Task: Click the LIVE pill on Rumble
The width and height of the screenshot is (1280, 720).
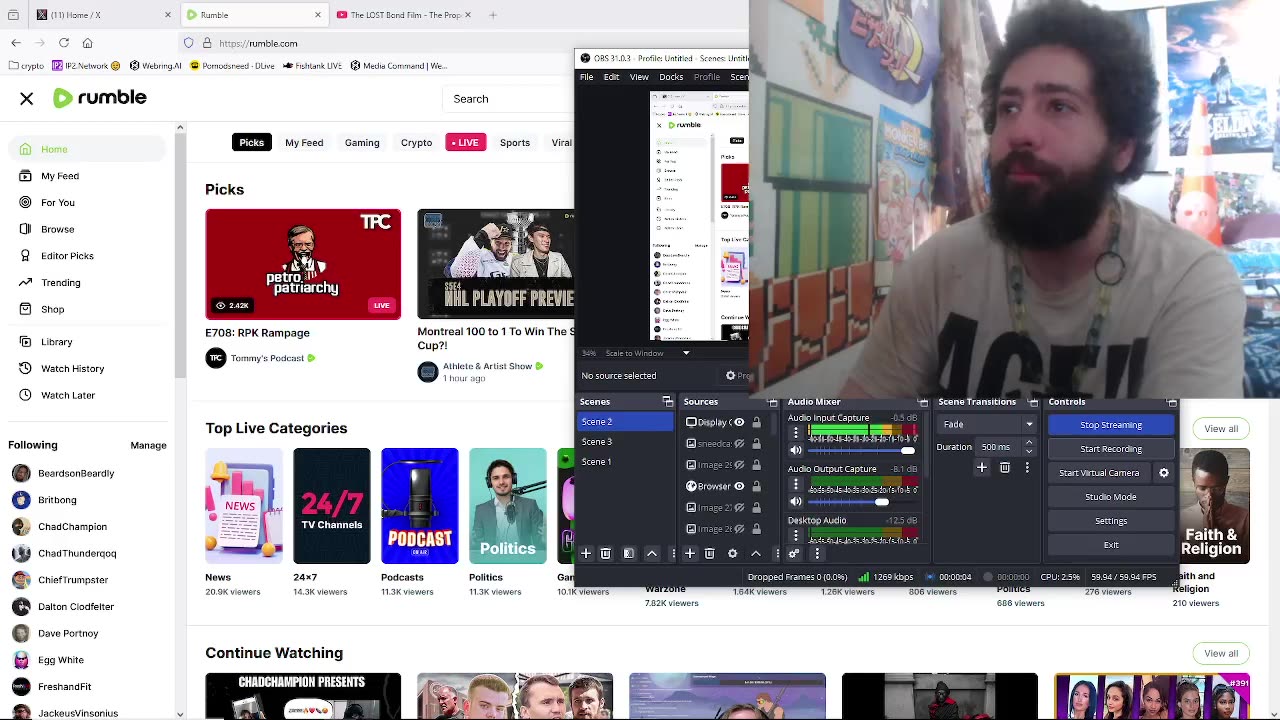Action: point(465,143)
